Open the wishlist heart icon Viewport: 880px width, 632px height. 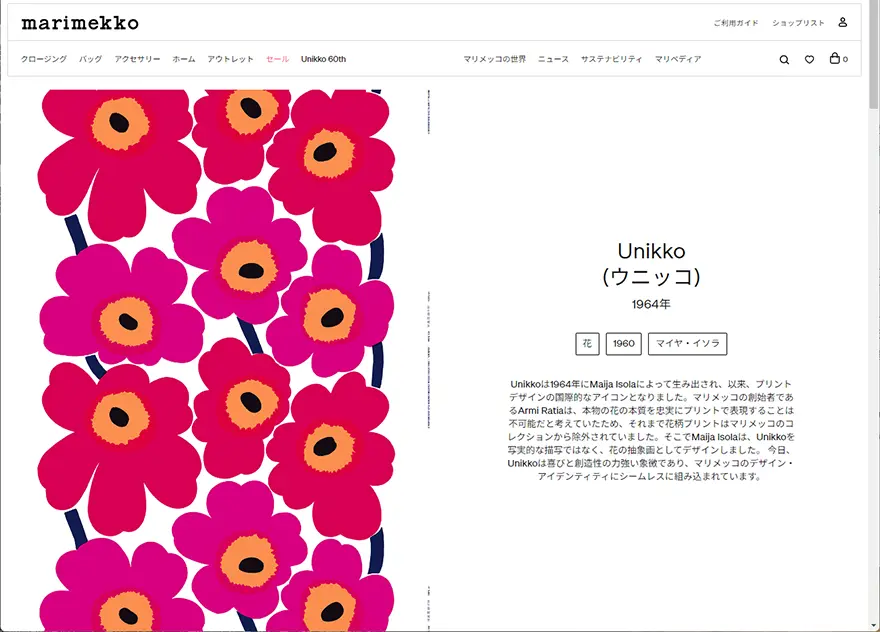tap(809, 59)
